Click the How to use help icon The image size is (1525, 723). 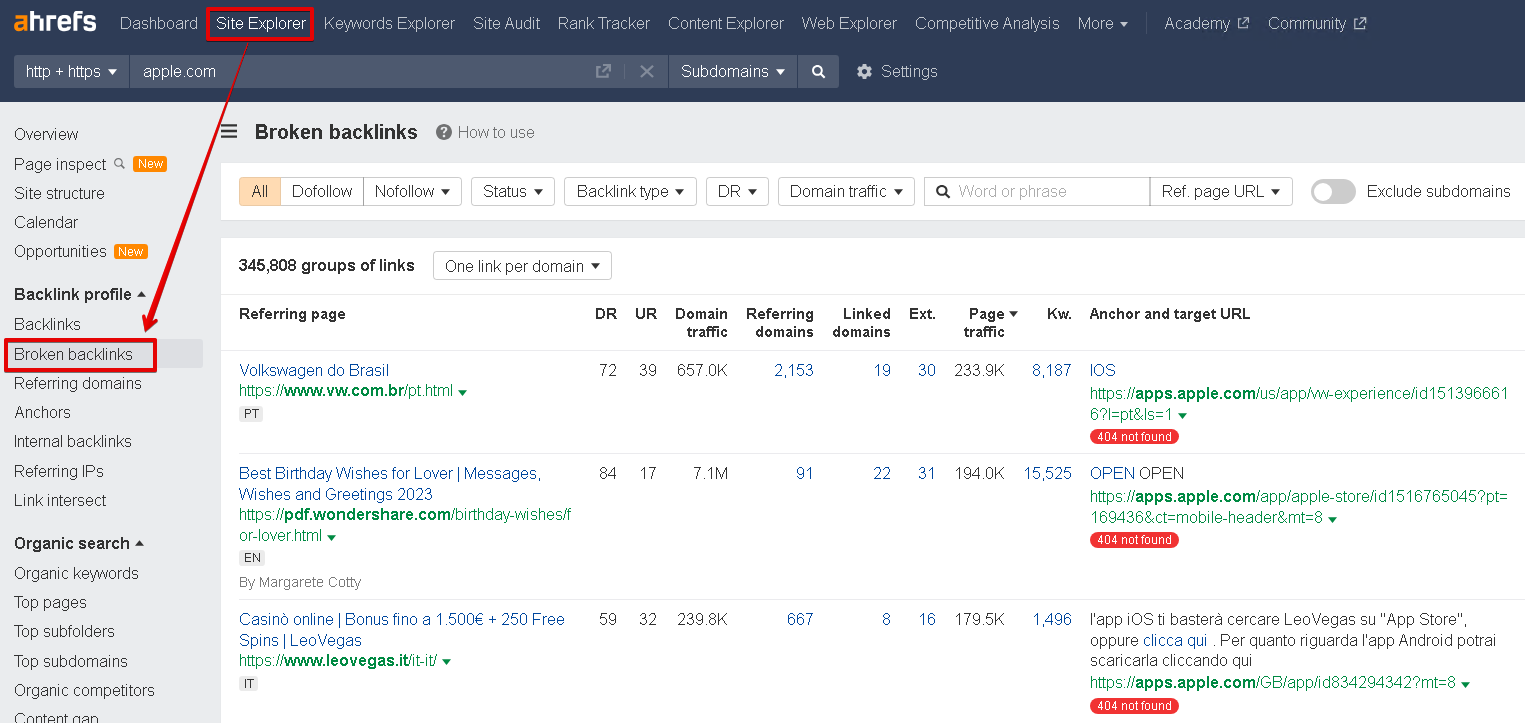tap(444, 132)
